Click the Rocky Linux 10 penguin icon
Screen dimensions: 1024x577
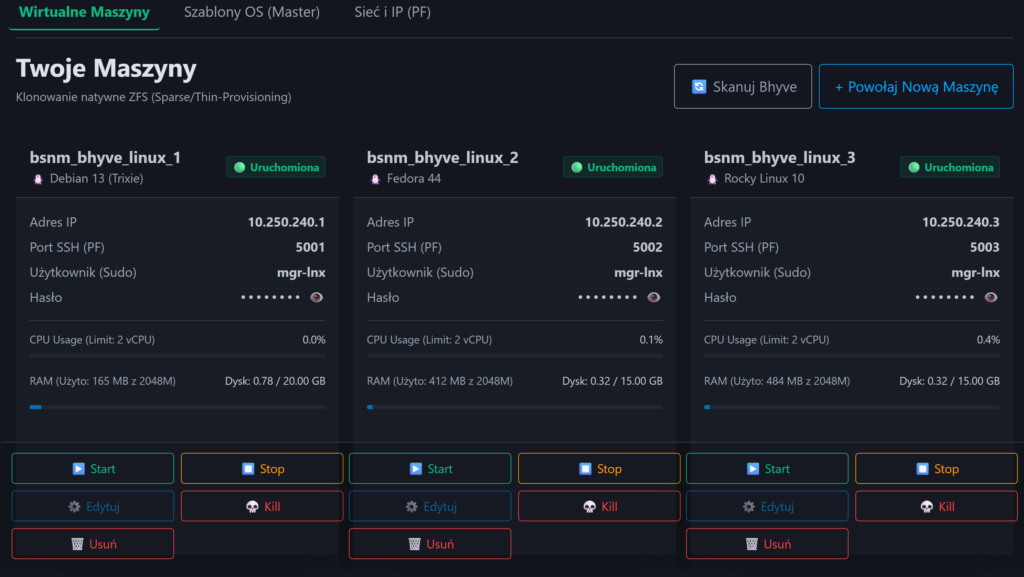(712, 179)
